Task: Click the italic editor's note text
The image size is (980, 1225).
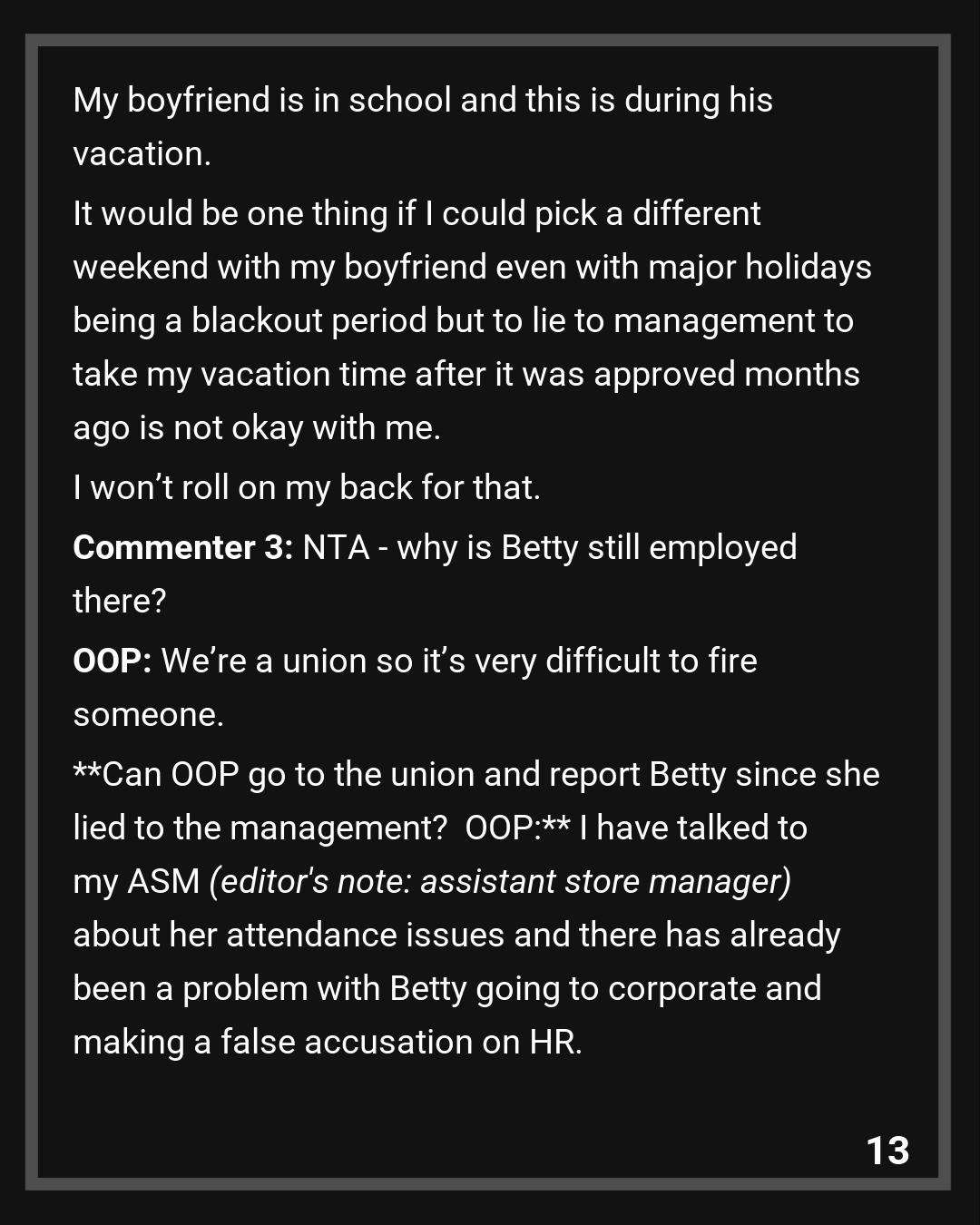Action: (x=500, y=881)
